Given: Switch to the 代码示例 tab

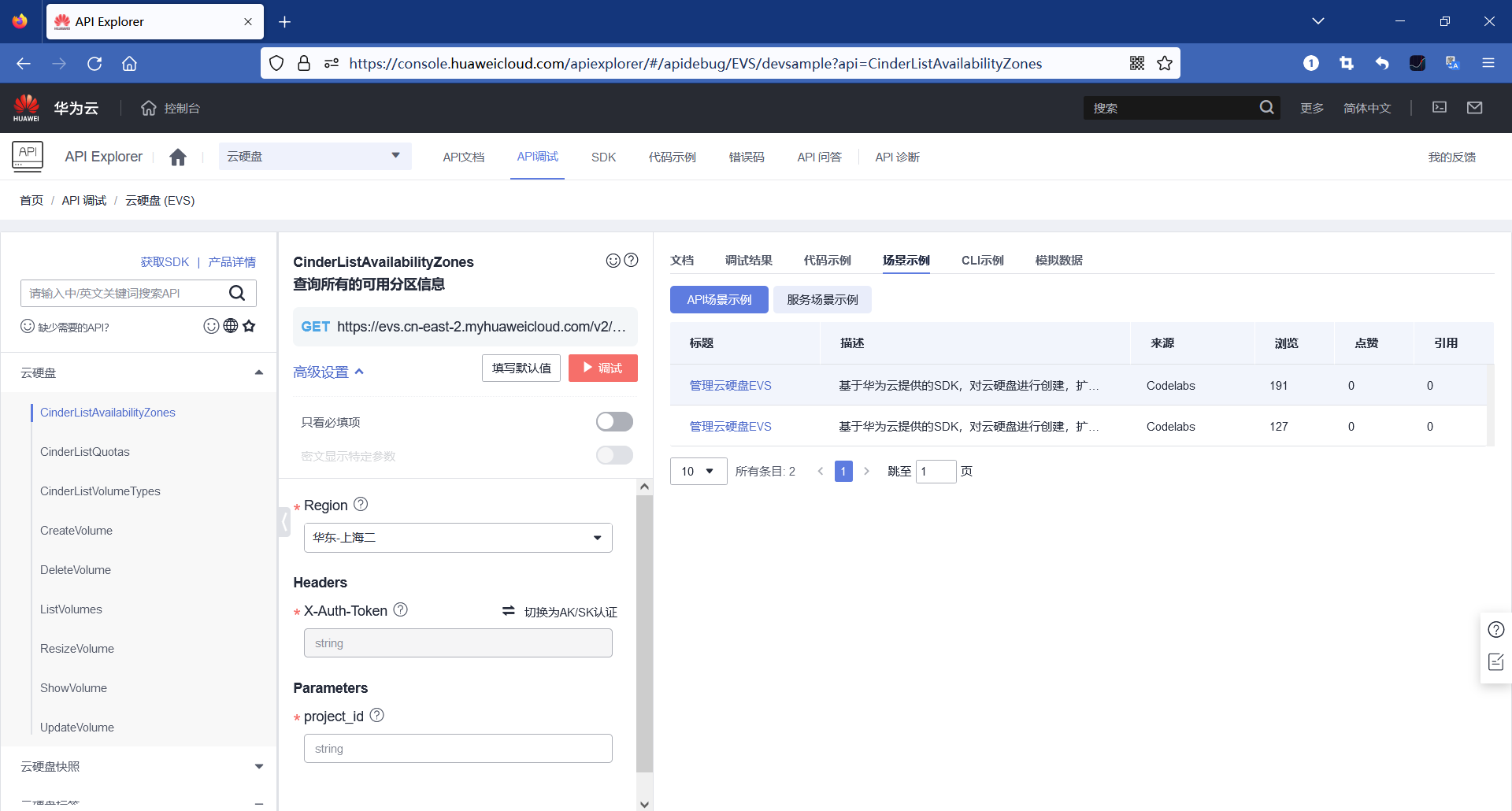Looking at the screenshot, I should click(x=827, y=260).
